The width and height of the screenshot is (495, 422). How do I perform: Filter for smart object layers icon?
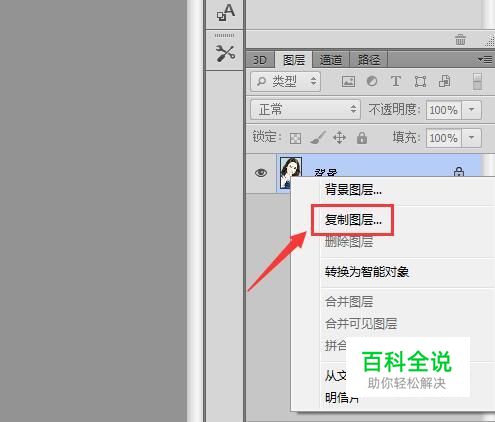pyautogui.click(x=444, y=81)
